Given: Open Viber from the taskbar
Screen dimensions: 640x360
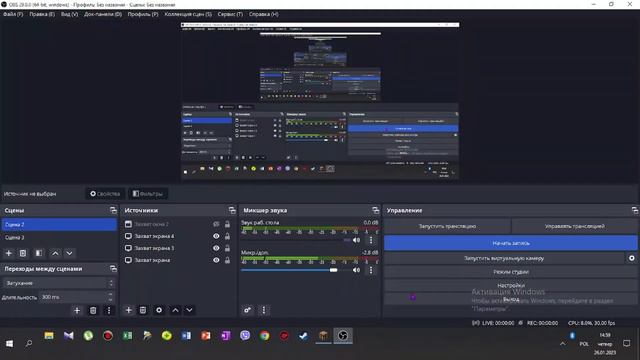Looking at the screenshot, I should pos(245,336).
